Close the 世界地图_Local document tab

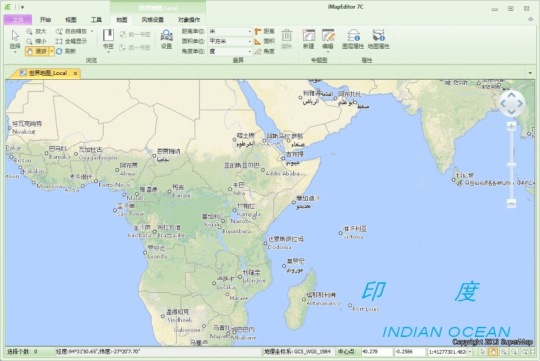[75, 73]
